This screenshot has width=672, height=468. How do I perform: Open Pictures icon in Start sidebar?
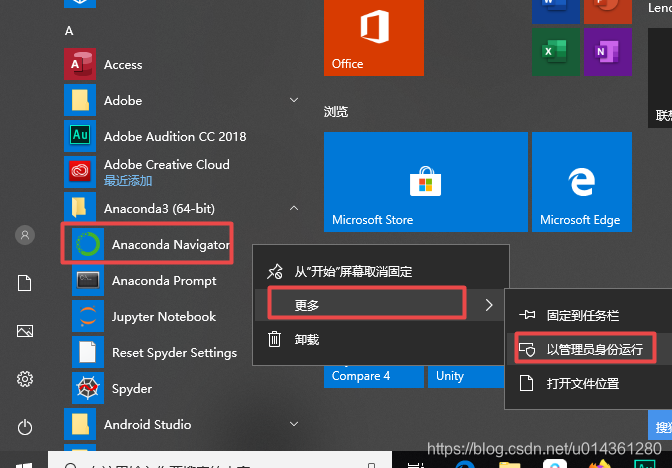[x=25, y=331]
